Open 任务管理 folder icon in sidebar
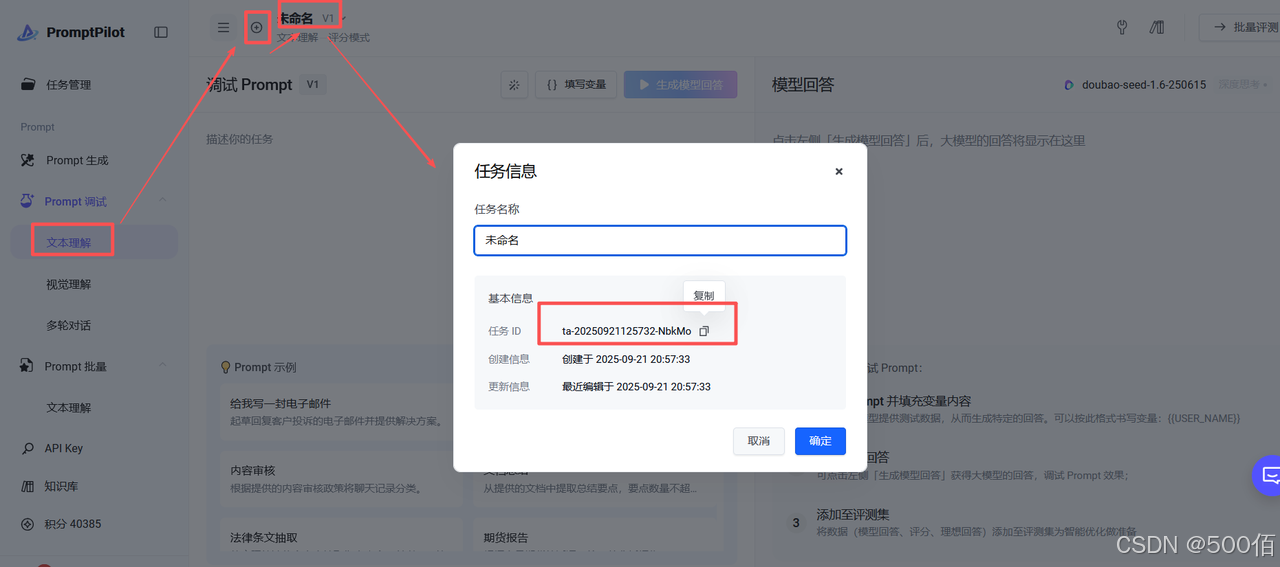Viewport: 1280px width, 567px height. pyautogui.click(x=29, y=85)
